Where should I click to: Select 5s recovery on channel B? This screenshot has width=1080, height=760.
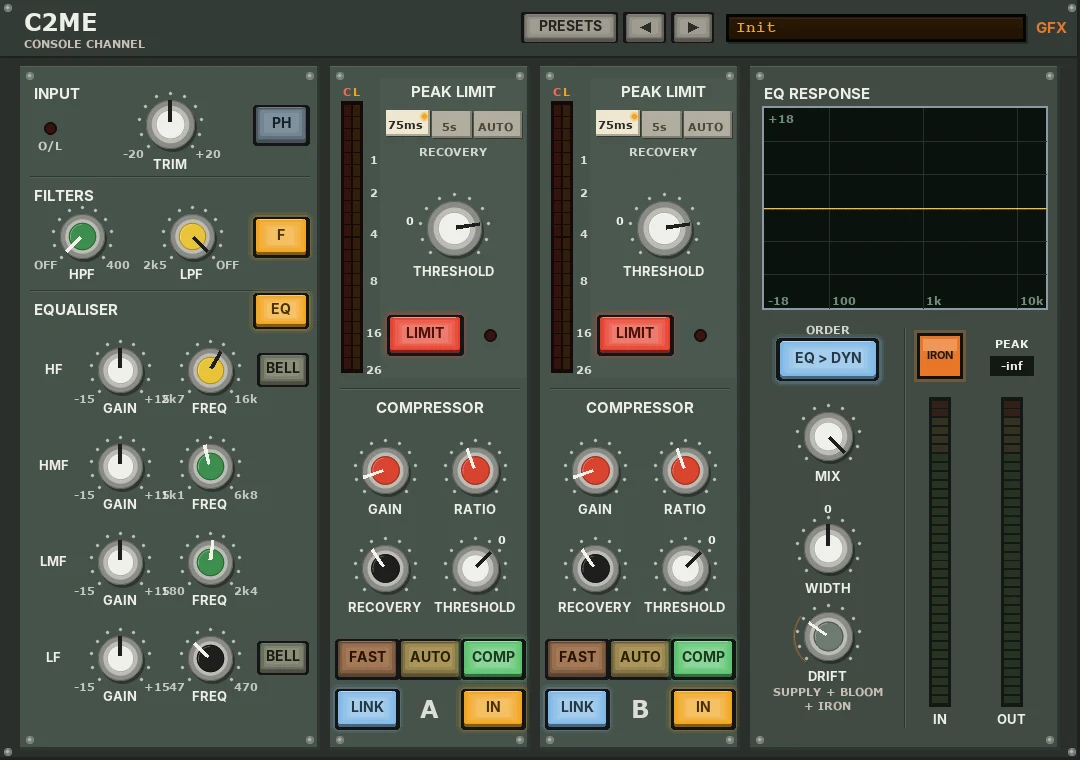click(x=661, y=125)
